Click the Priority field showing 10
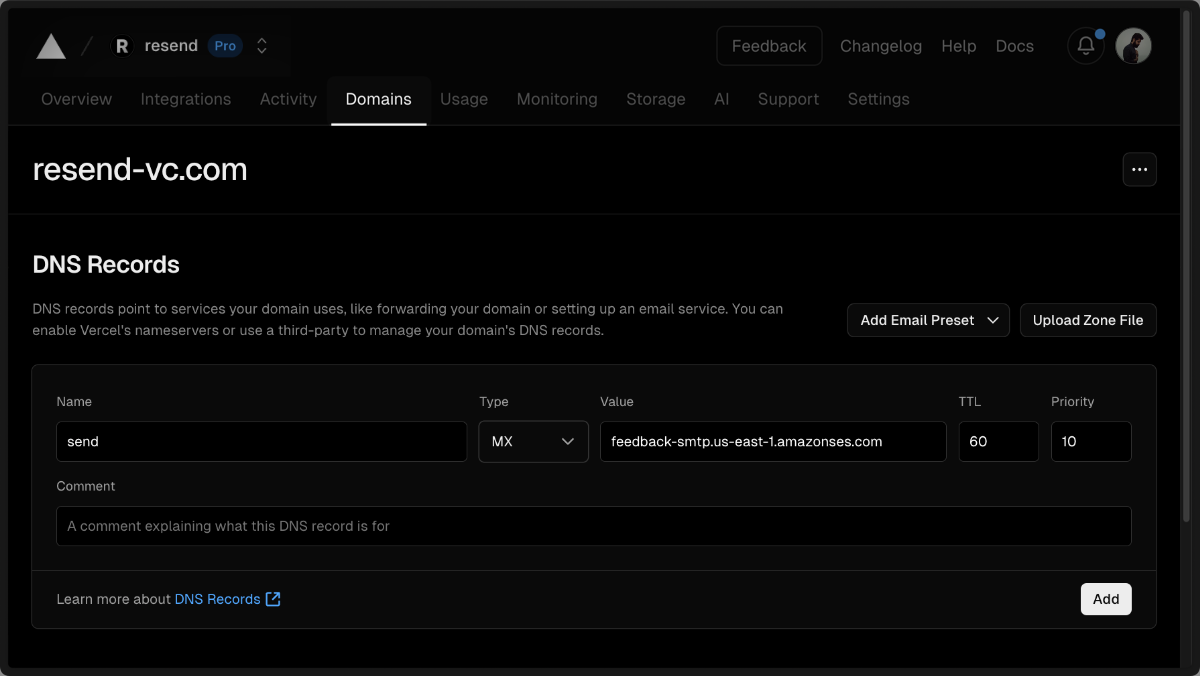 (x=1091, y=441)
